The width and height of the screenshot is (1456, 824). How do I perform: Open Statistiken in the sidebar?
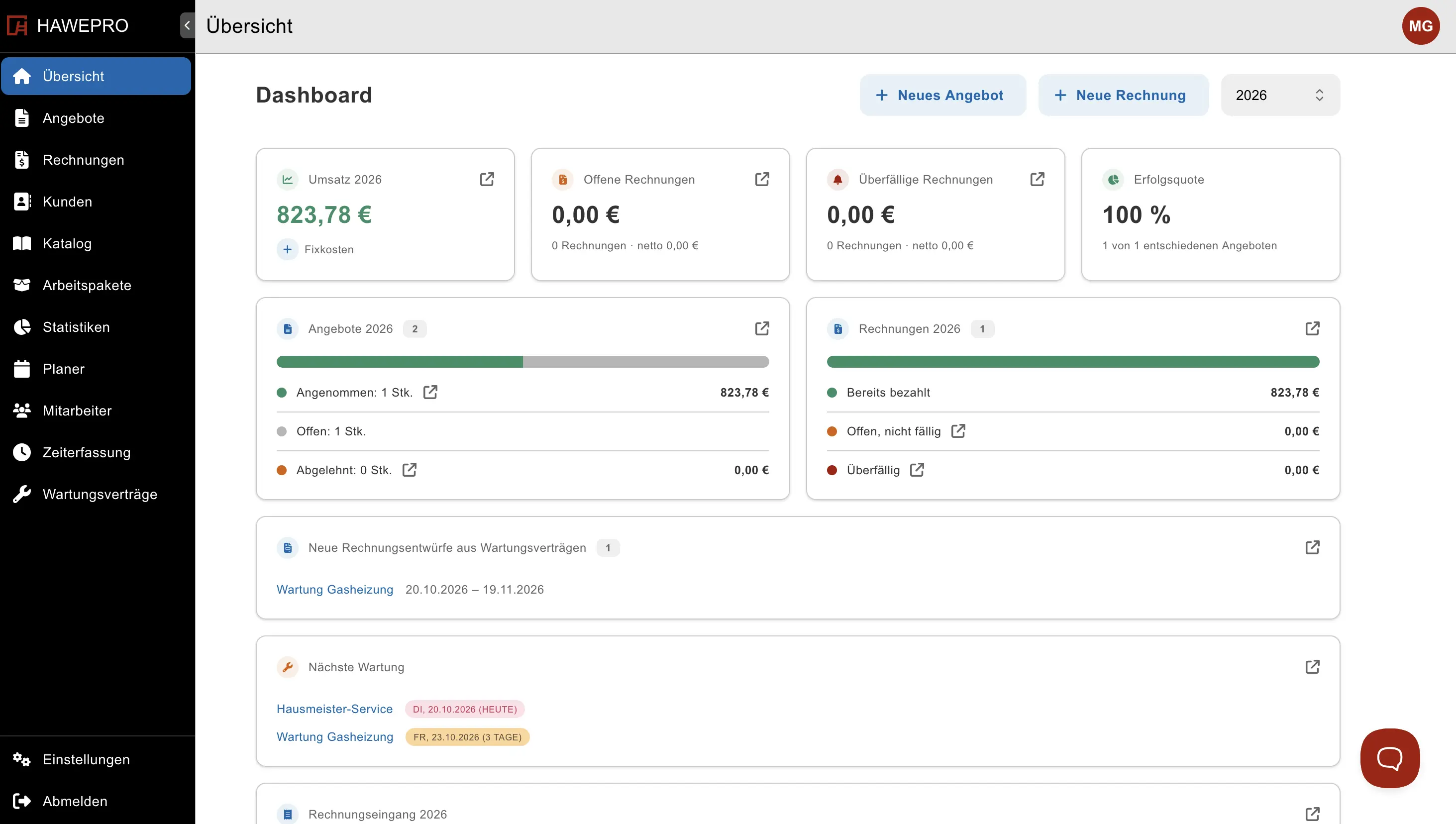96,327
